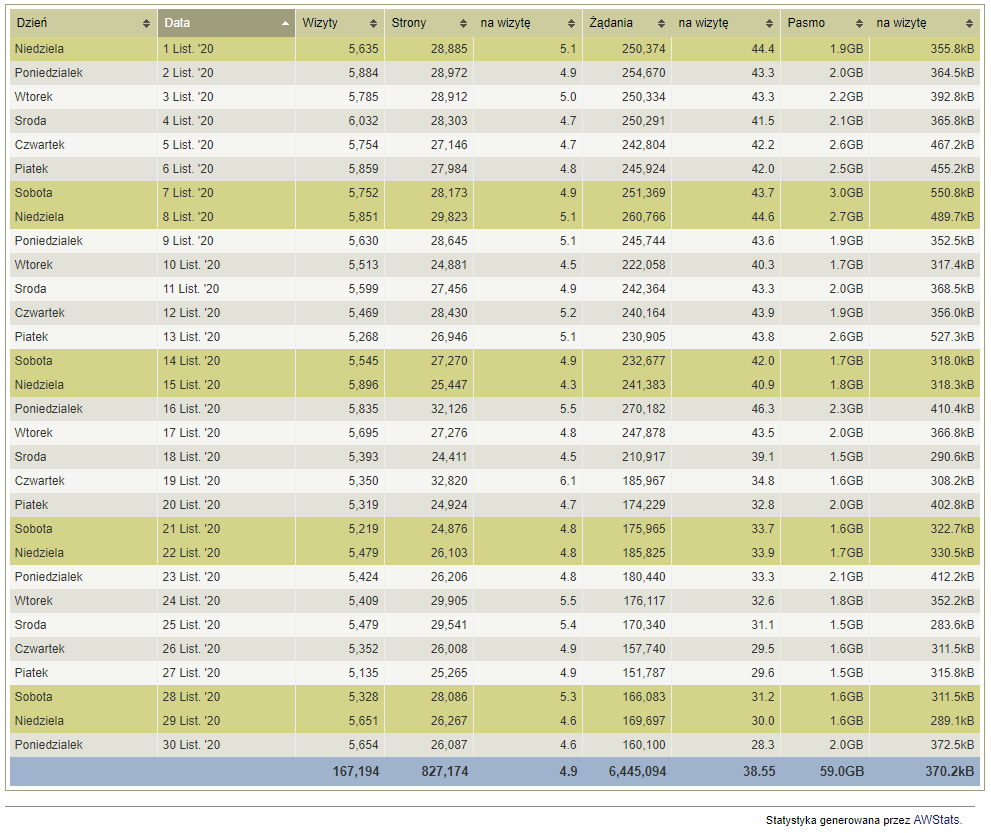Viewport: 991px width, 833px height.
Task: Click the visits value 5,896
Action: click(363, 385)
